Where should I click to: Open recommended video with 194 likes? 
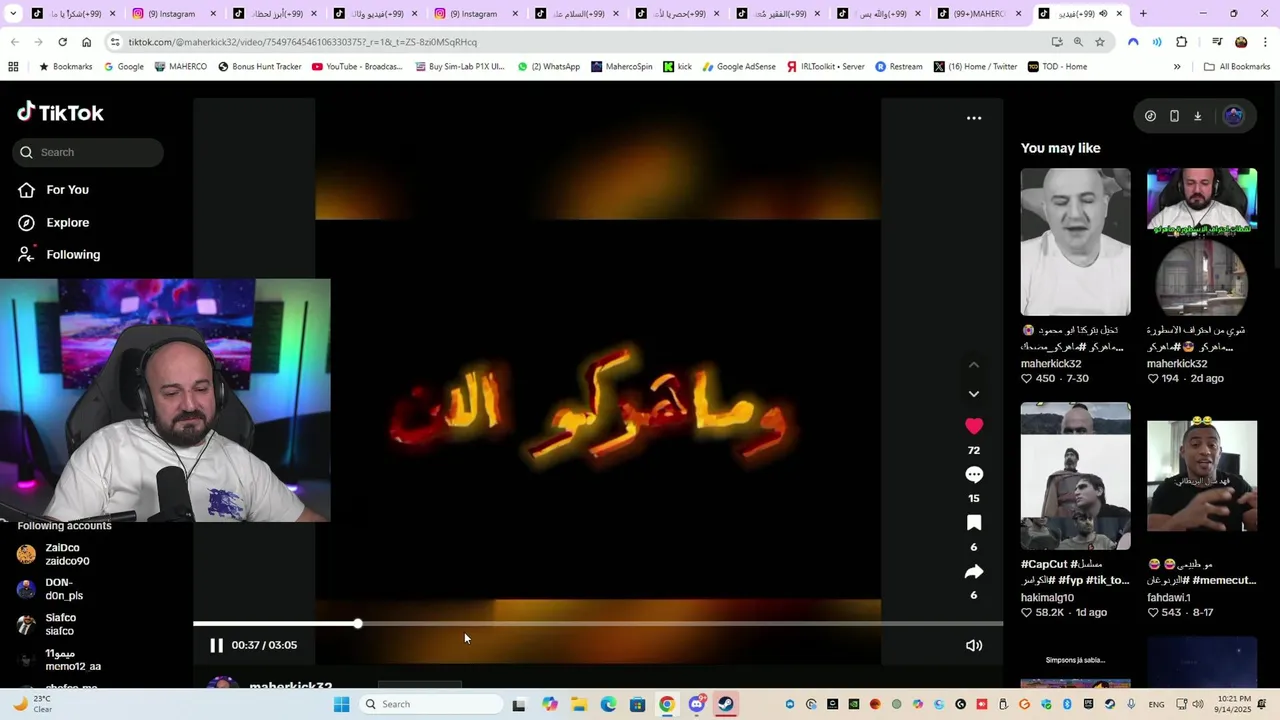click(1202, 242)
